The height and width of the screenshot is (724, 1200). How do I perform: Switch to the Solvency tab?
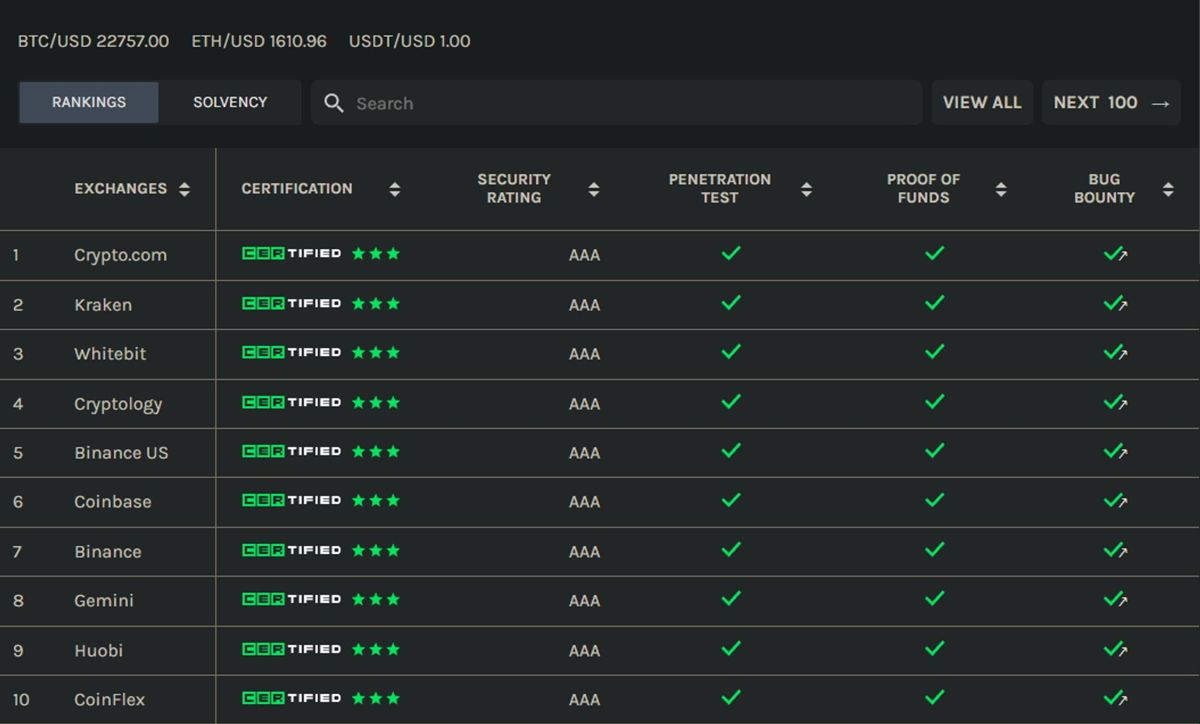pyautogui.click(x=230, y=102)
